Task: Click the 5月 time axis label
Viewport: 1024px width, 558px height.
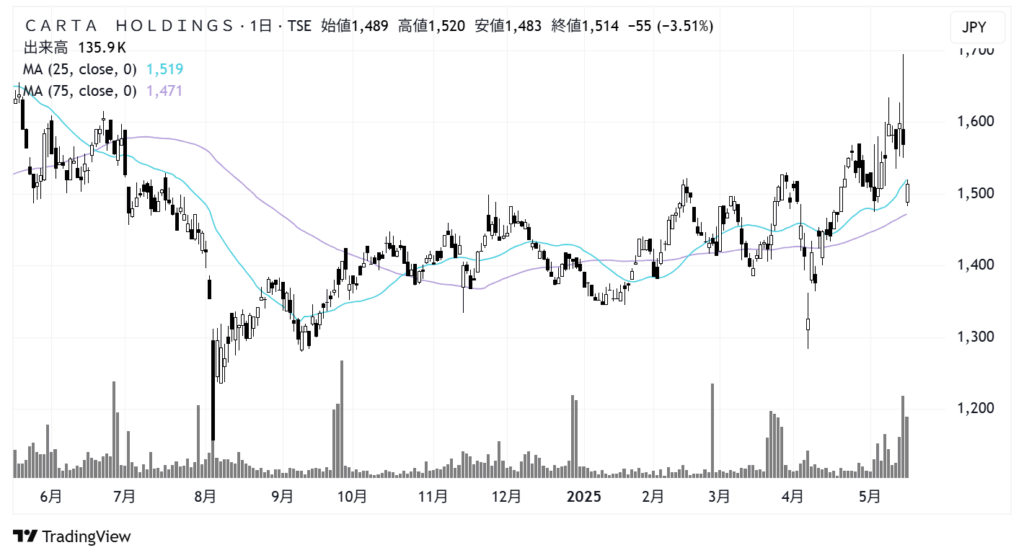Action: [x=869, y=497]
